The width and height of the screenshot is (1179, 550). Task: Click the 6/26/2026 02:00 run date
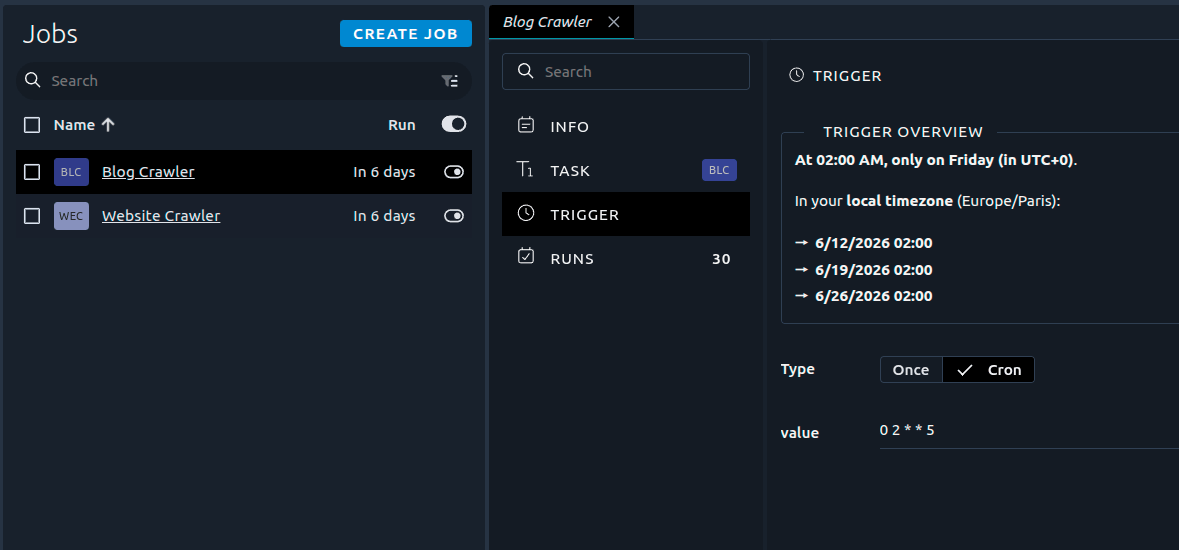[874, 296]
